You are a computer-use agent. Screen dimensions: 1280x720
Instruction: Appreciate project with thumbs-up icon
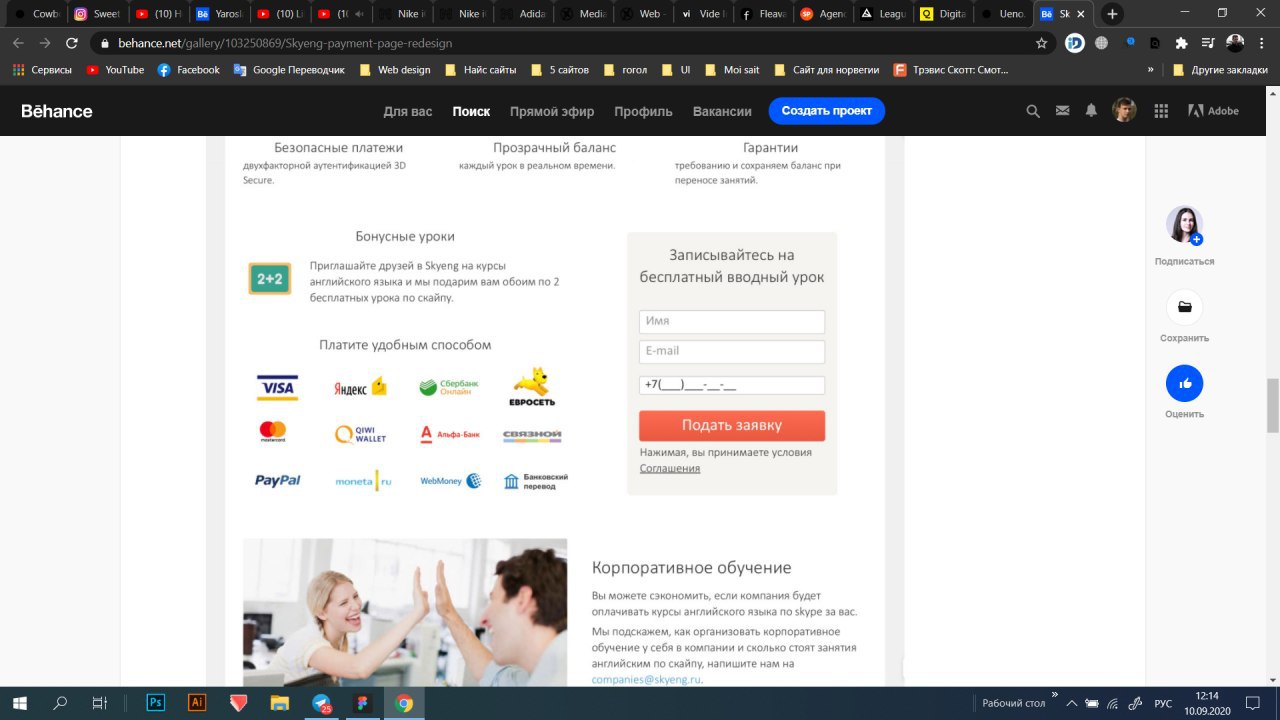[x=1185, y=383]
